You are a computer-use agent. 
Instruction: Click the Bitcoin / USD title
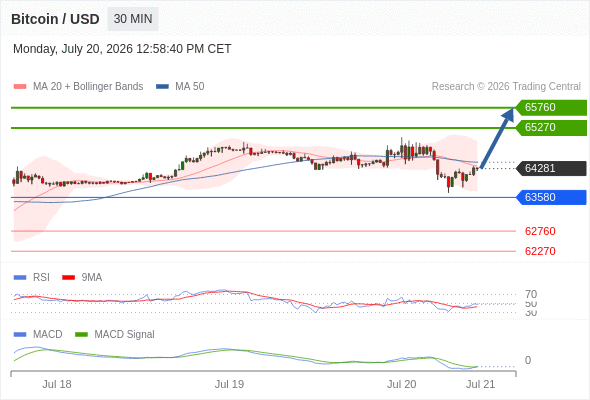(55, 19)
